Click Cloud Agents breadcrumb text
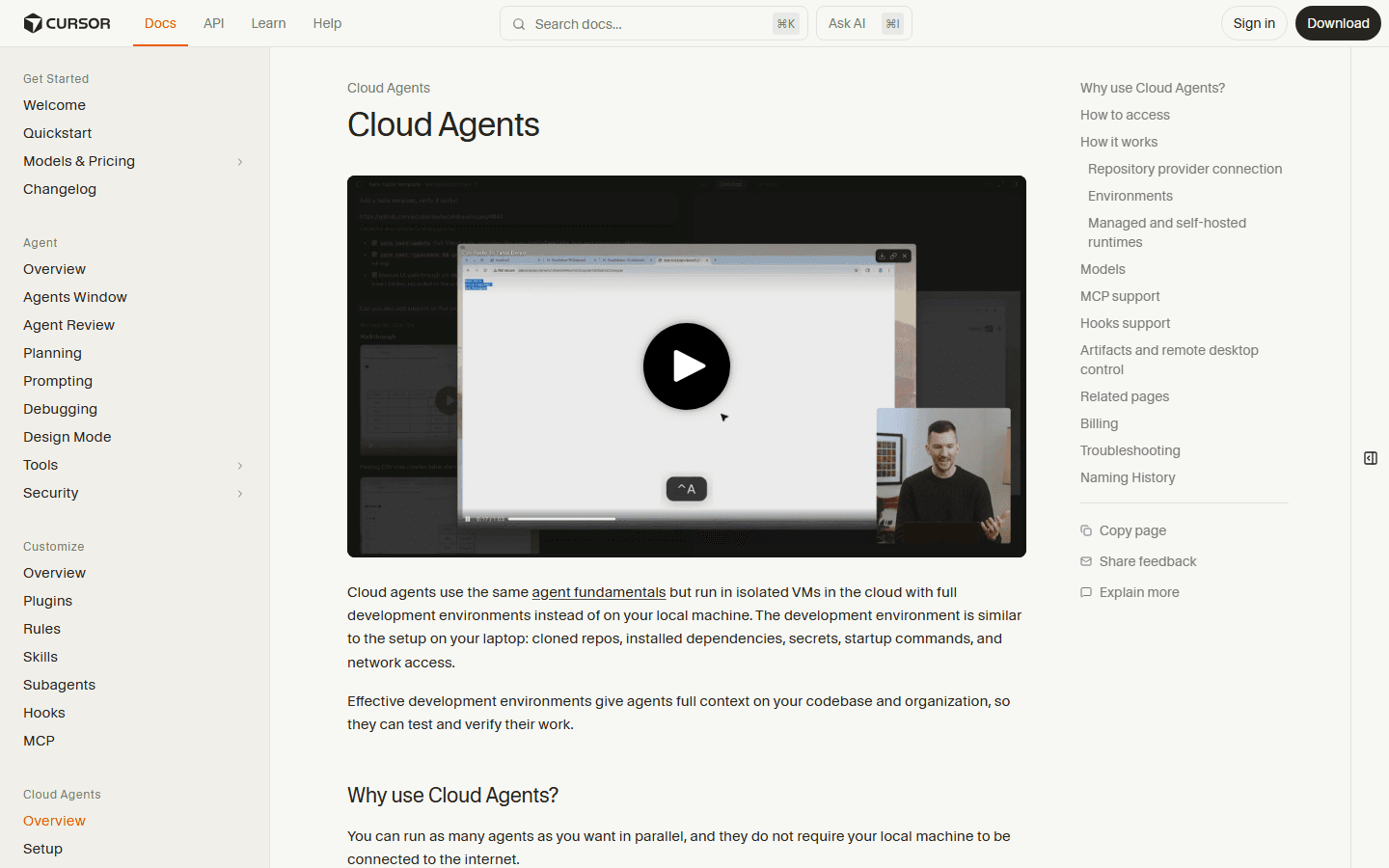The width and height of the screenshot is (1389, 868). click(x=389, y=88)
